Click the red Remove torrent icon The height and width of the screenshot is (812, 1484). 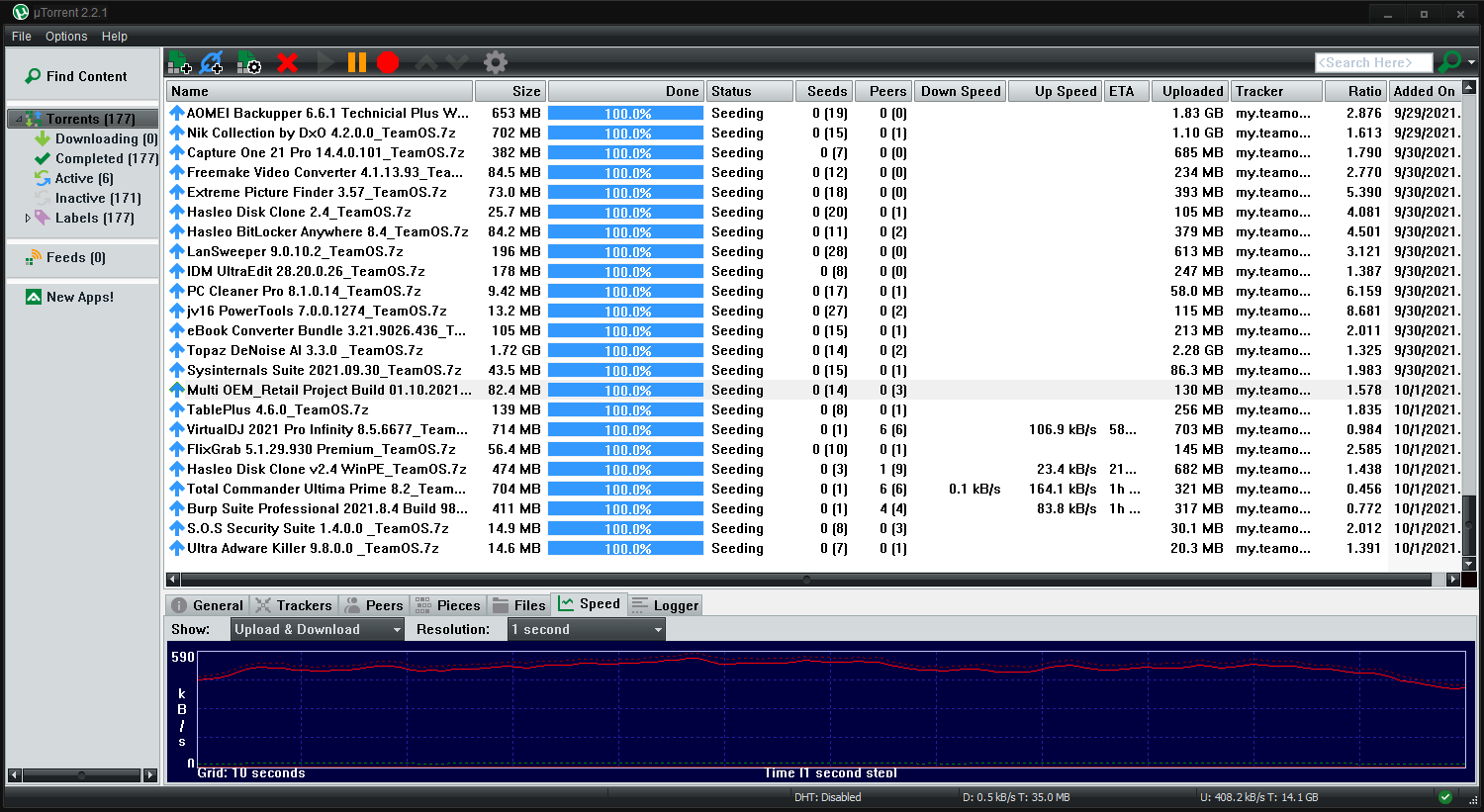288,62
